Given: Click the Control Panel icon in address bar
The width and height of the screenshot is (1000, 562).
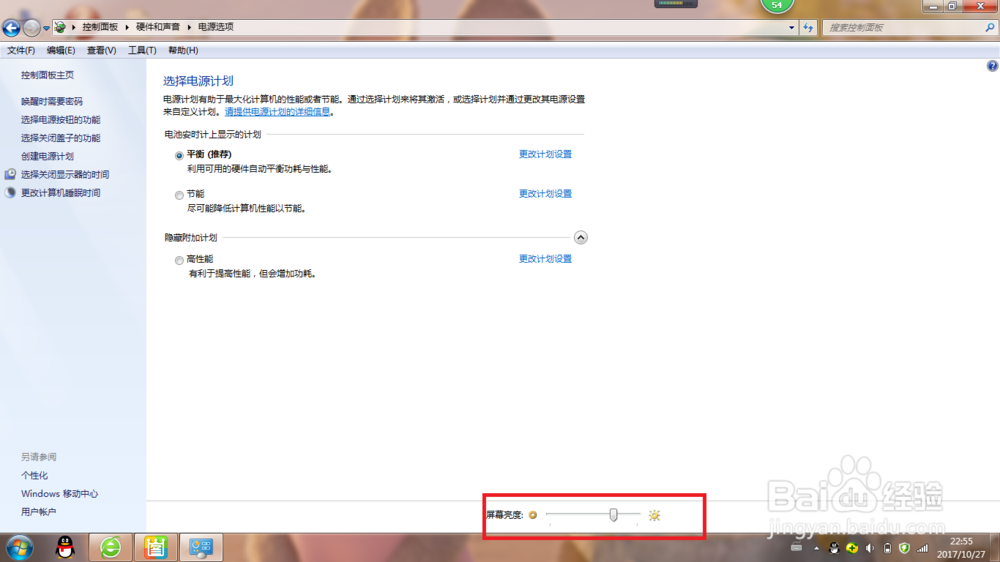Looking at the screenshot, I should coord(60,27).
